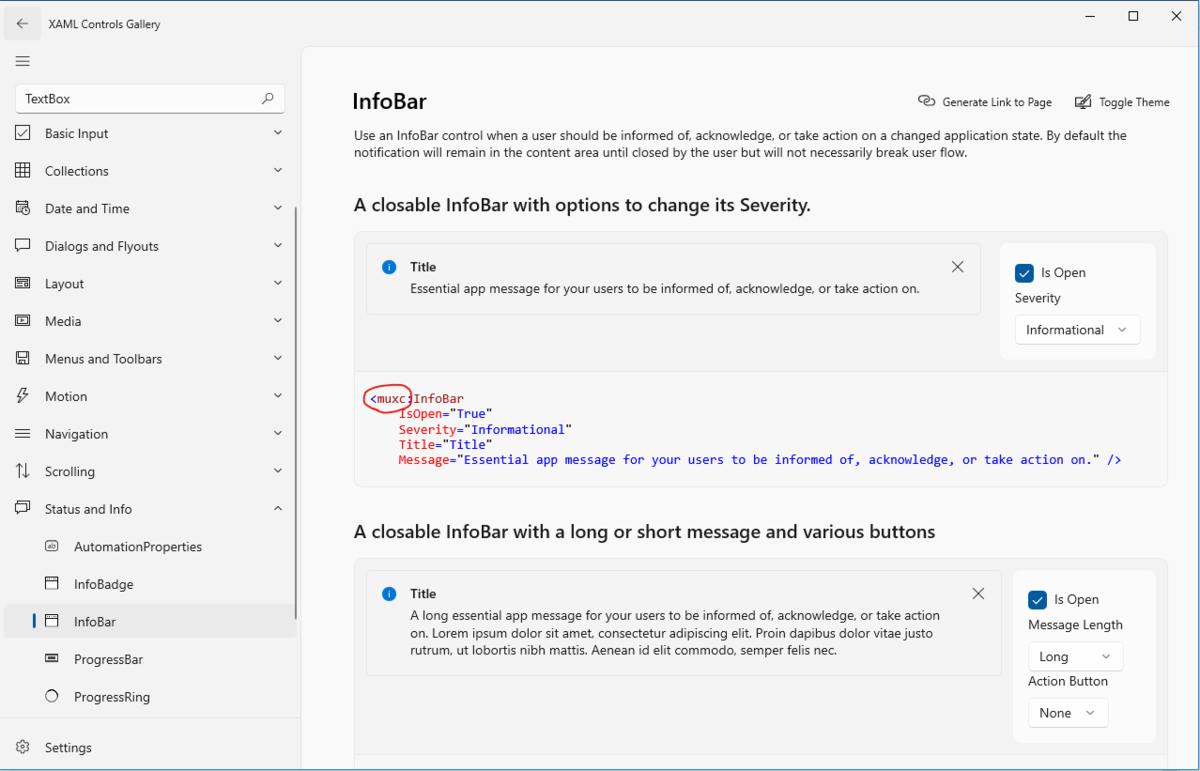This screenshot has height=771, width=1200.
Task: Select InfoBar in the sidebar
Action: coord(150,622)
